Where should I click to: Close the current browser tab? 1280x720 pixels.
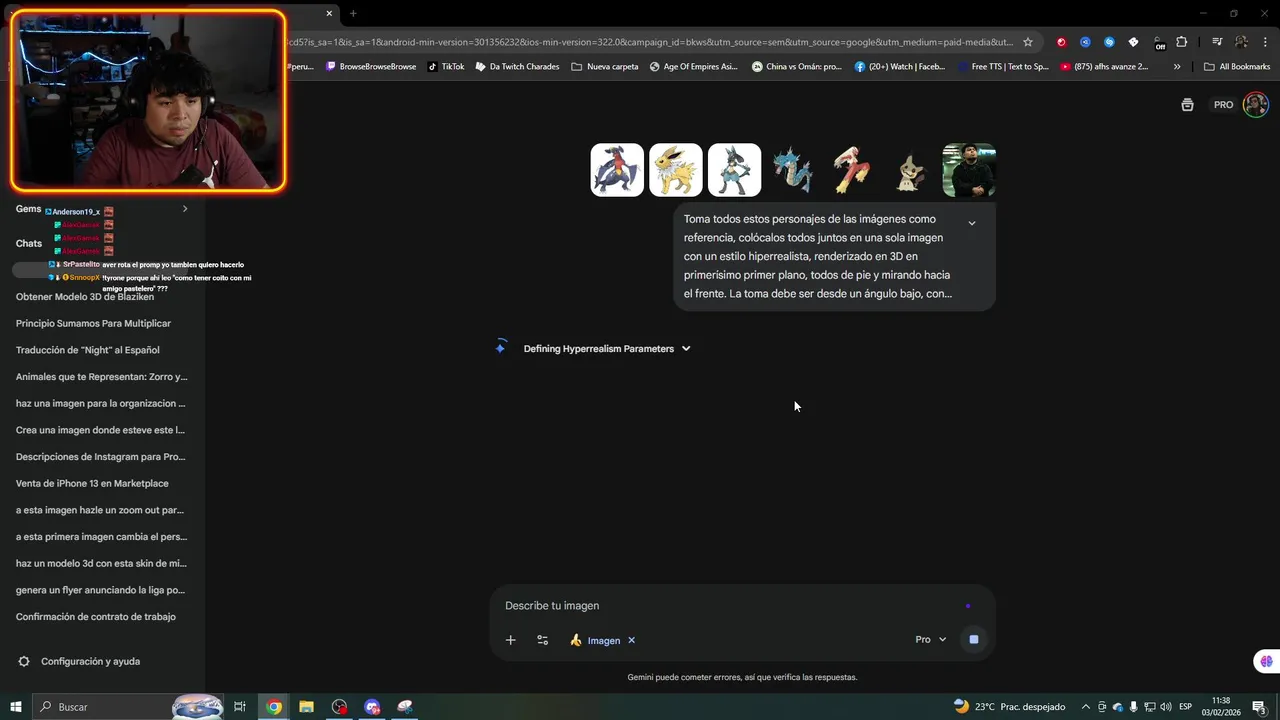(x=329, y=13)
